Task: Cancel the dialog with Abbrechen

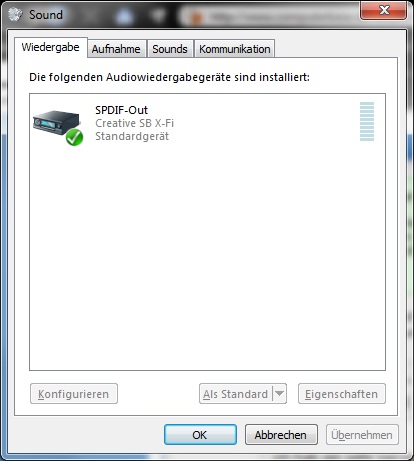Action: 281,434
